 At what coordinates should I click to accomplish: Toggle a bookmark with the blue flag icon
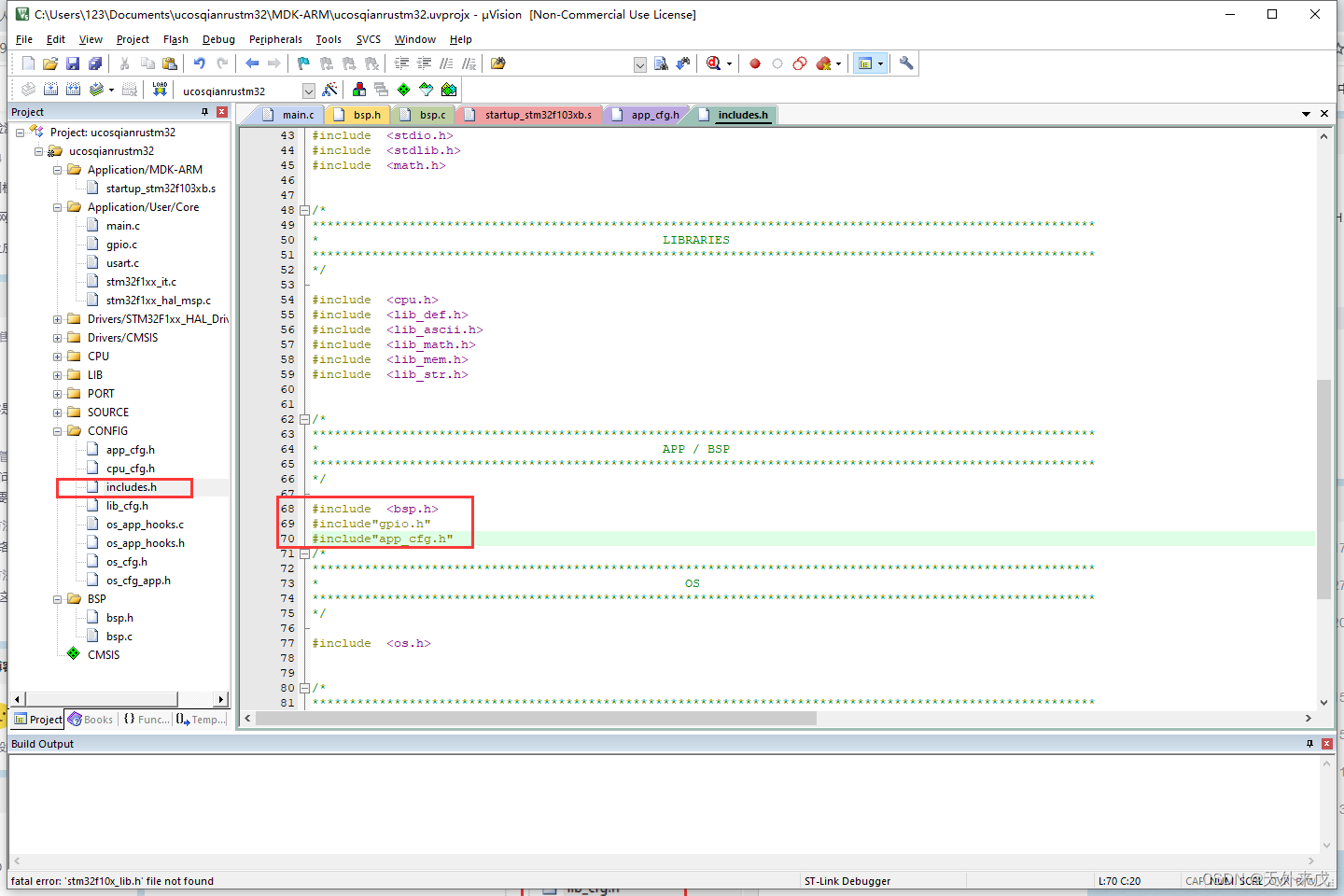(302, 63)
